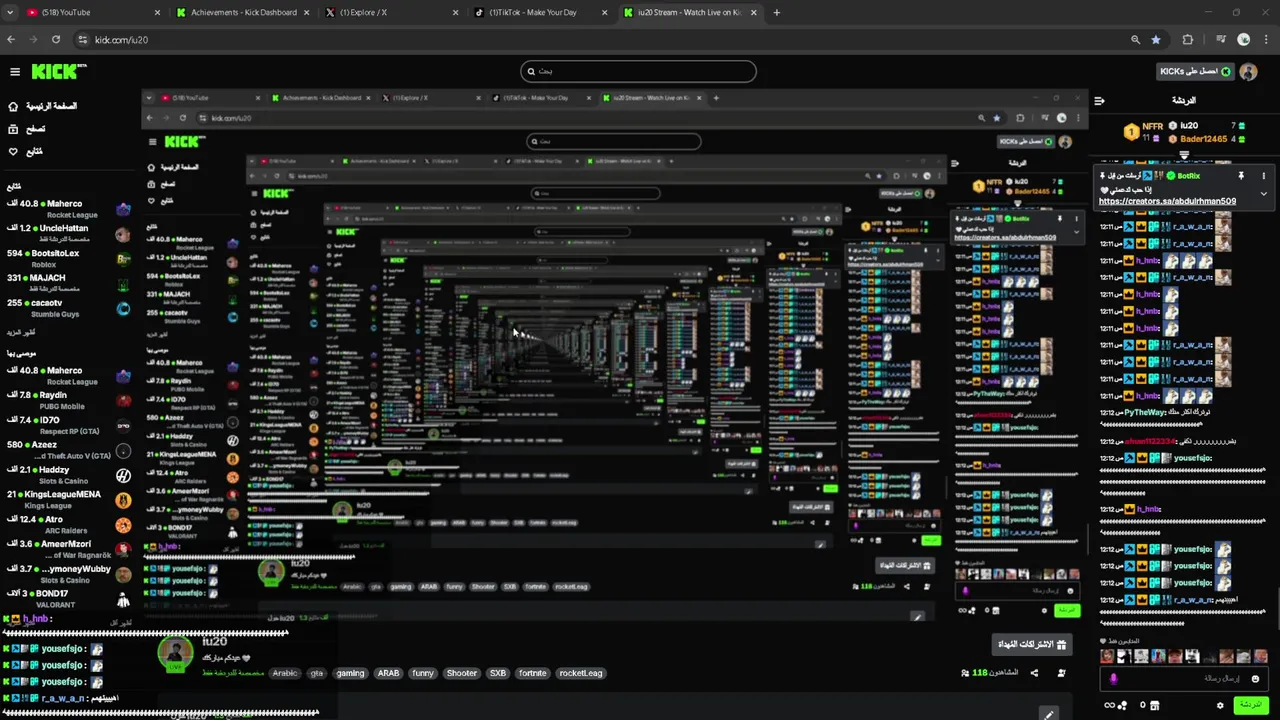This screenshot has width=1280, height=720.
Task: Select the iu20 Stream - Watch Live tab
Action: point(690,13)
